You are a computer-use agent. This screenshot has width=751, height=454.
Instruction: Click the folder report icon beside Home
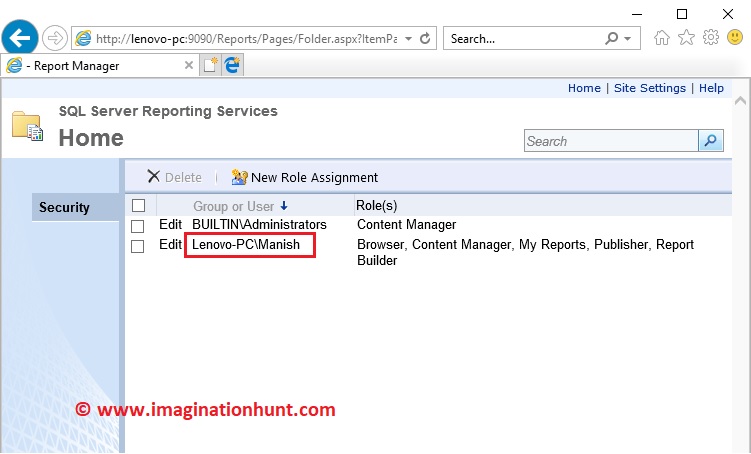[27, 126]
